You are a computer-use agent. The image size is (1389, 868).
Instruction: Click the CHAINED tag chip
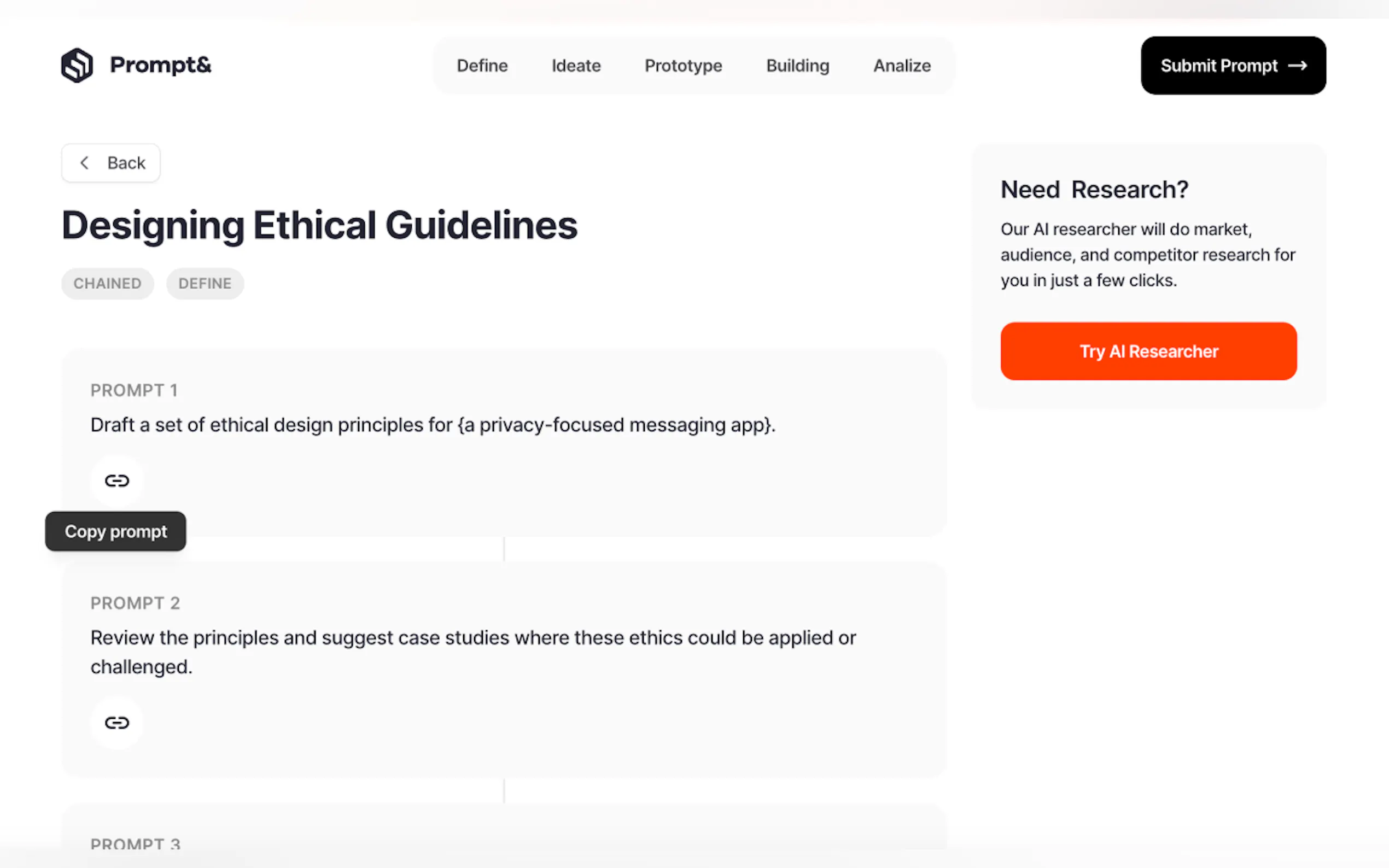pyautogui.click(x=107, y=284)
